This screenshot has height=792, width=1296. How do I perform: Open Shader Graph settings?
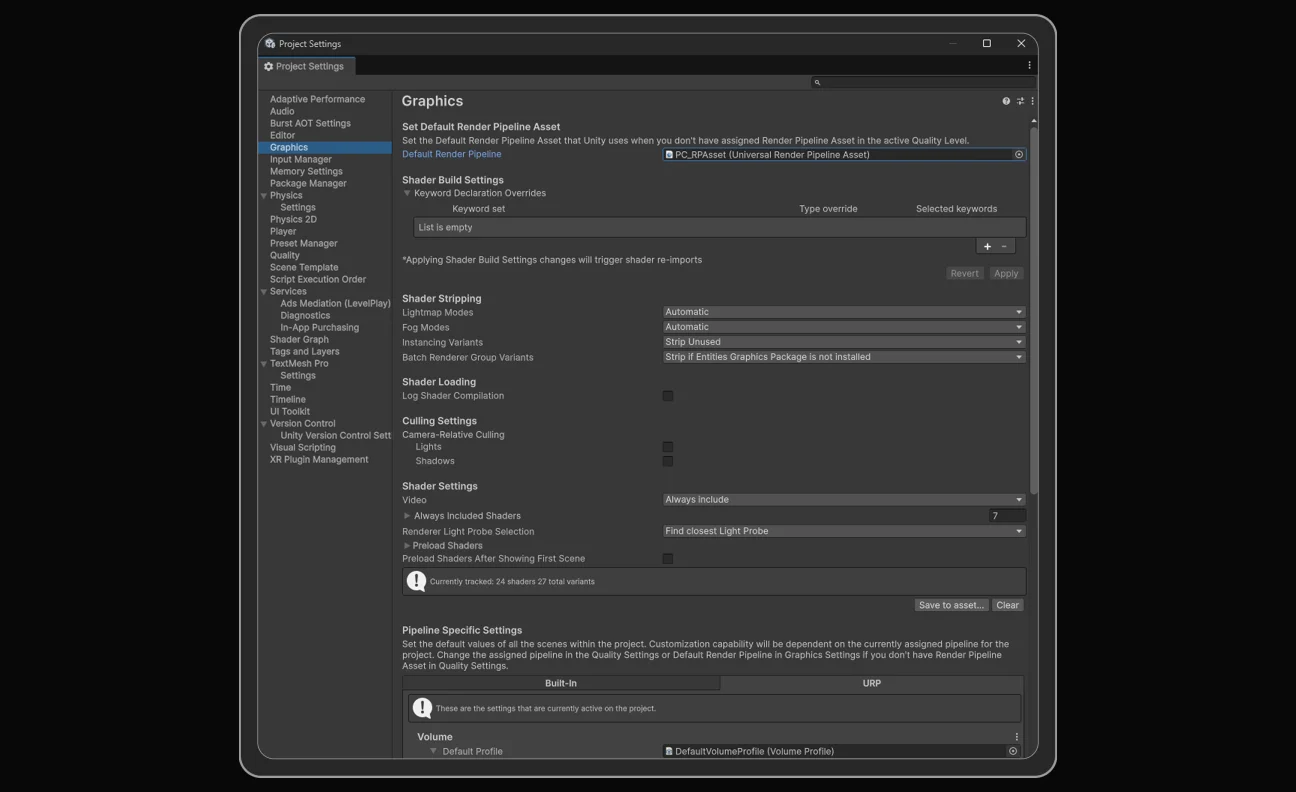click(x=299, y=339)
